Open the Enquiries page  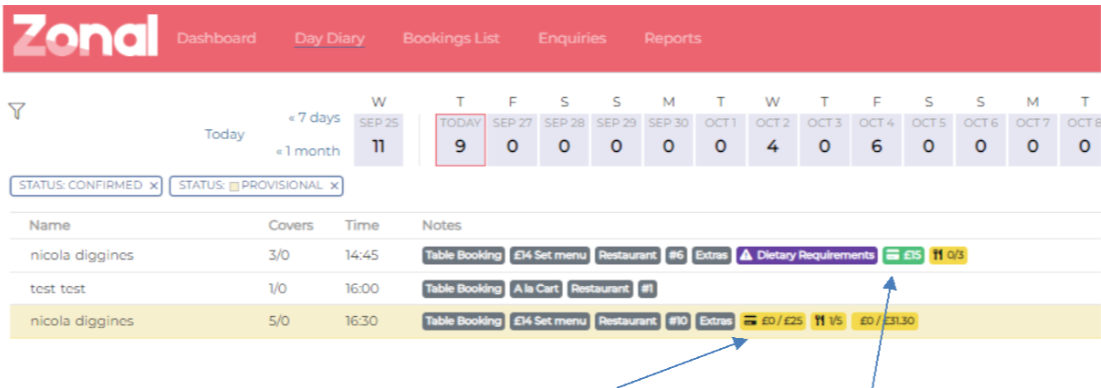tap(572, 38)
